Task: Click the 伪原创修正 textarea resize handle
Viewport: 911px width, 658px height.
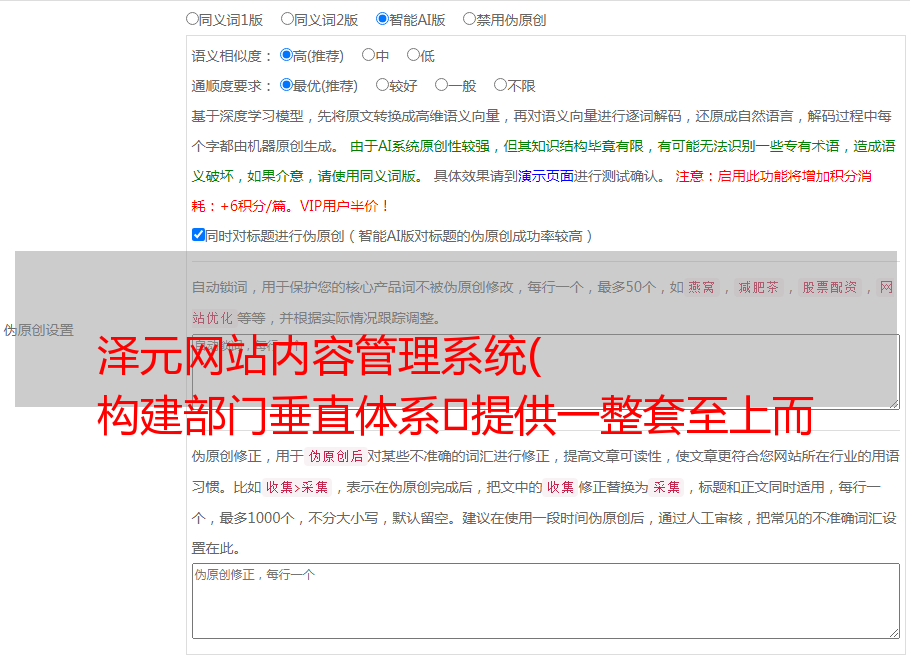Action: click(894, 634)
